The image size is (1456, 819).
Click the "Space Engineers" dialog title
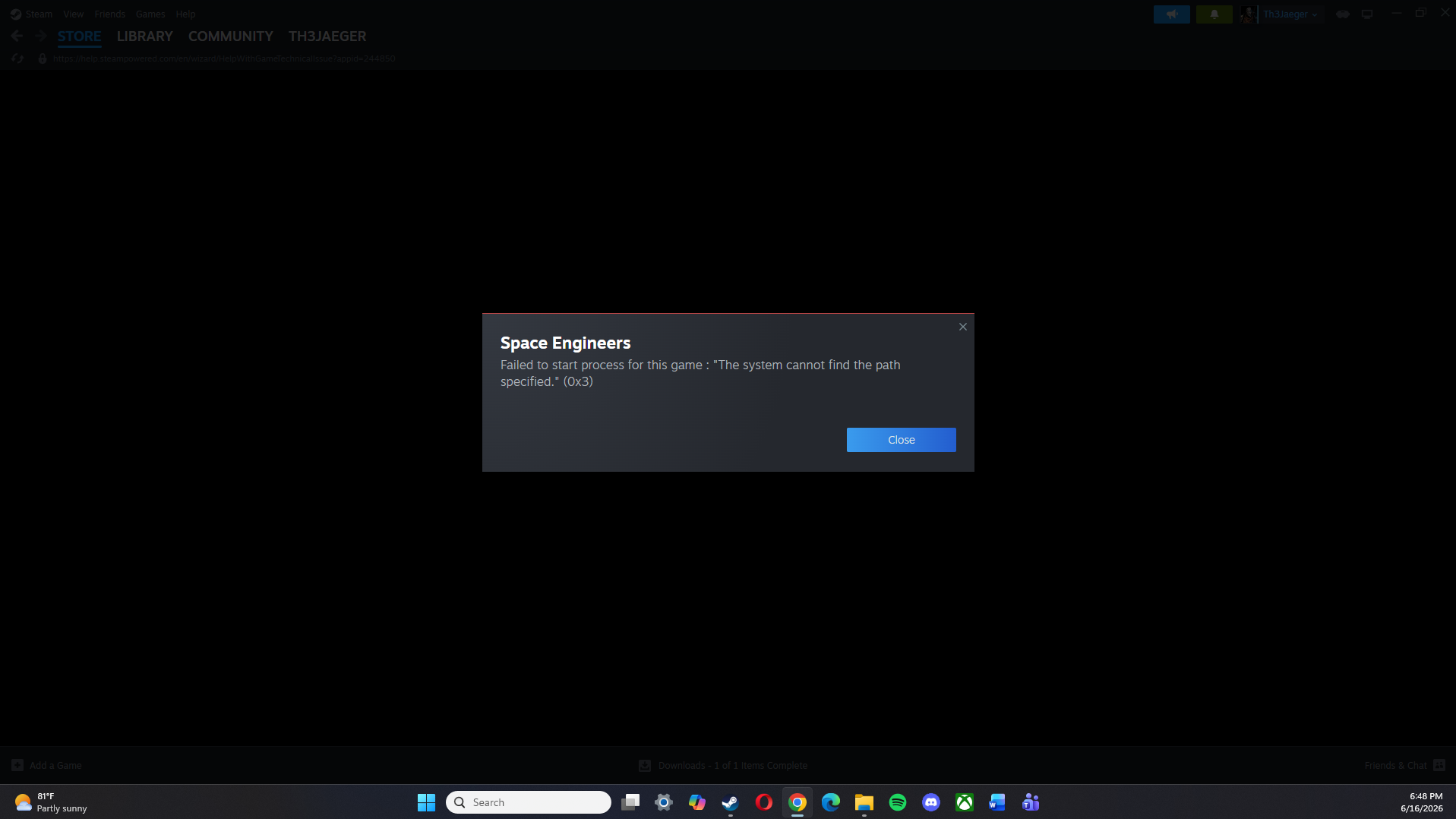click(x=565, y=343)
